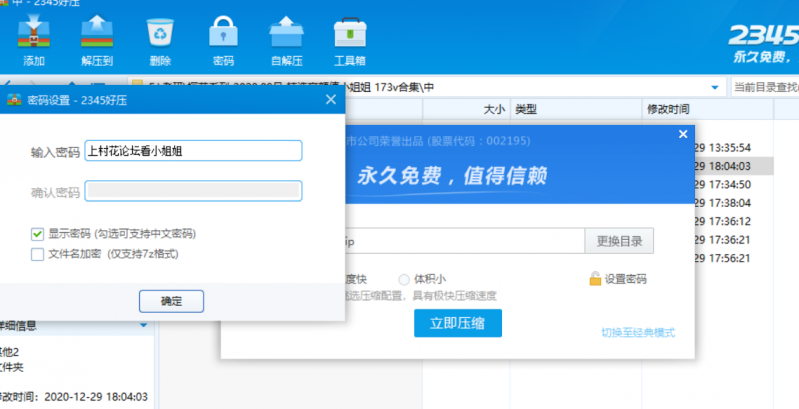Select the row modified at 13:35:54
Viewport: 799px width, 409px height.
(734, 148)
